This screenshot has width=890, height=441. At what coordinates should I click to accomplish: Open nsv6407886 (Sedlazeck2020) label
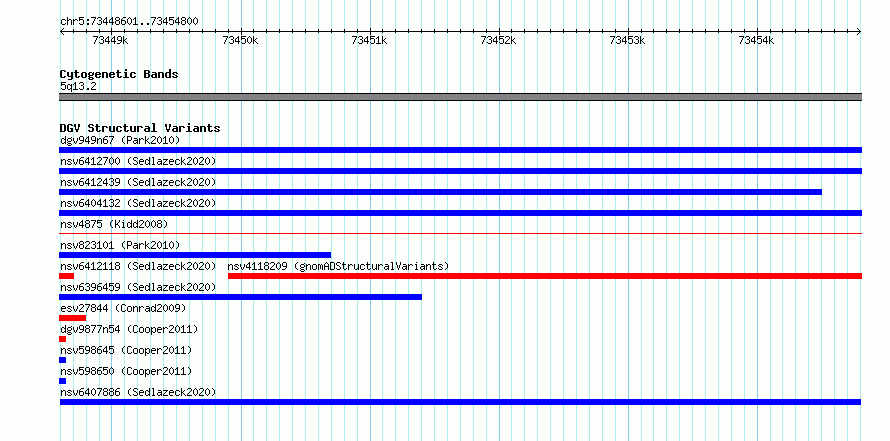[138, 392]
